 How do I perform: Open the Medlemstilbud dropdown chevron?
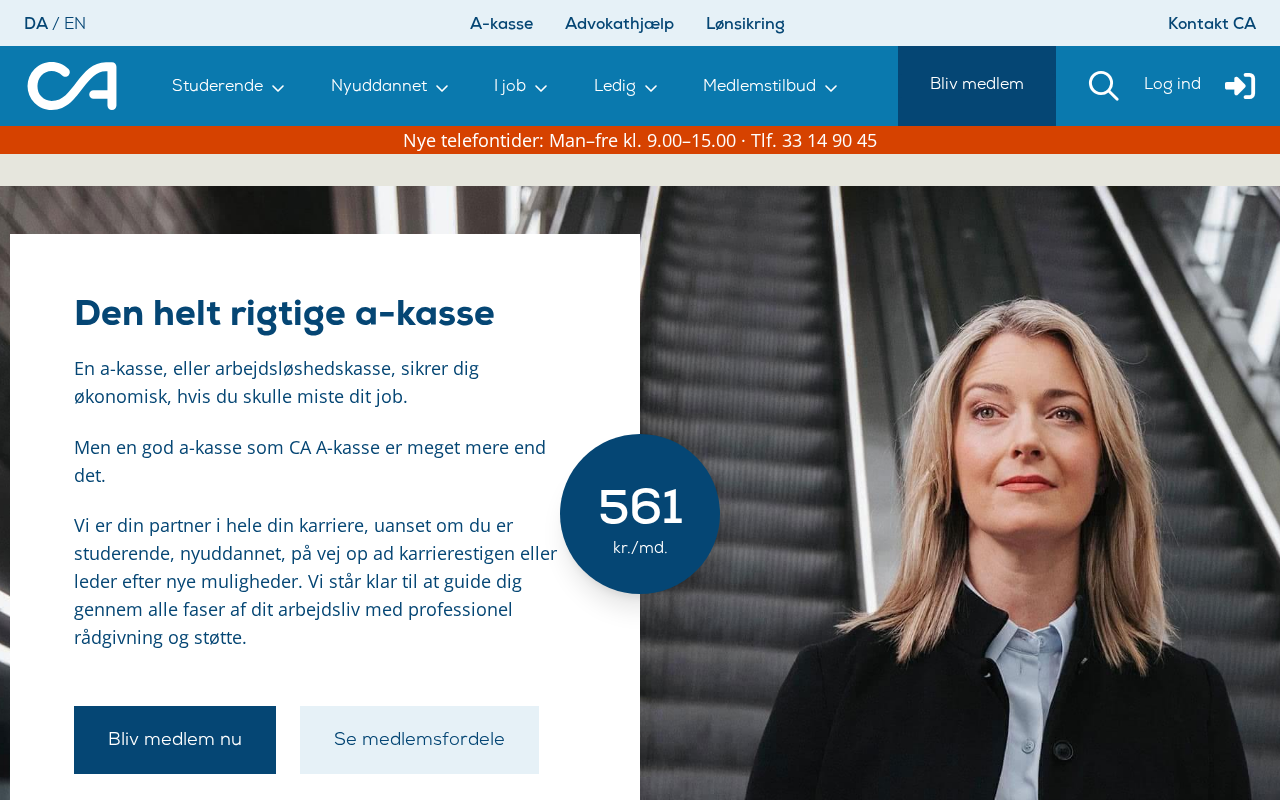pyautogui.click(x=831, y=89)
